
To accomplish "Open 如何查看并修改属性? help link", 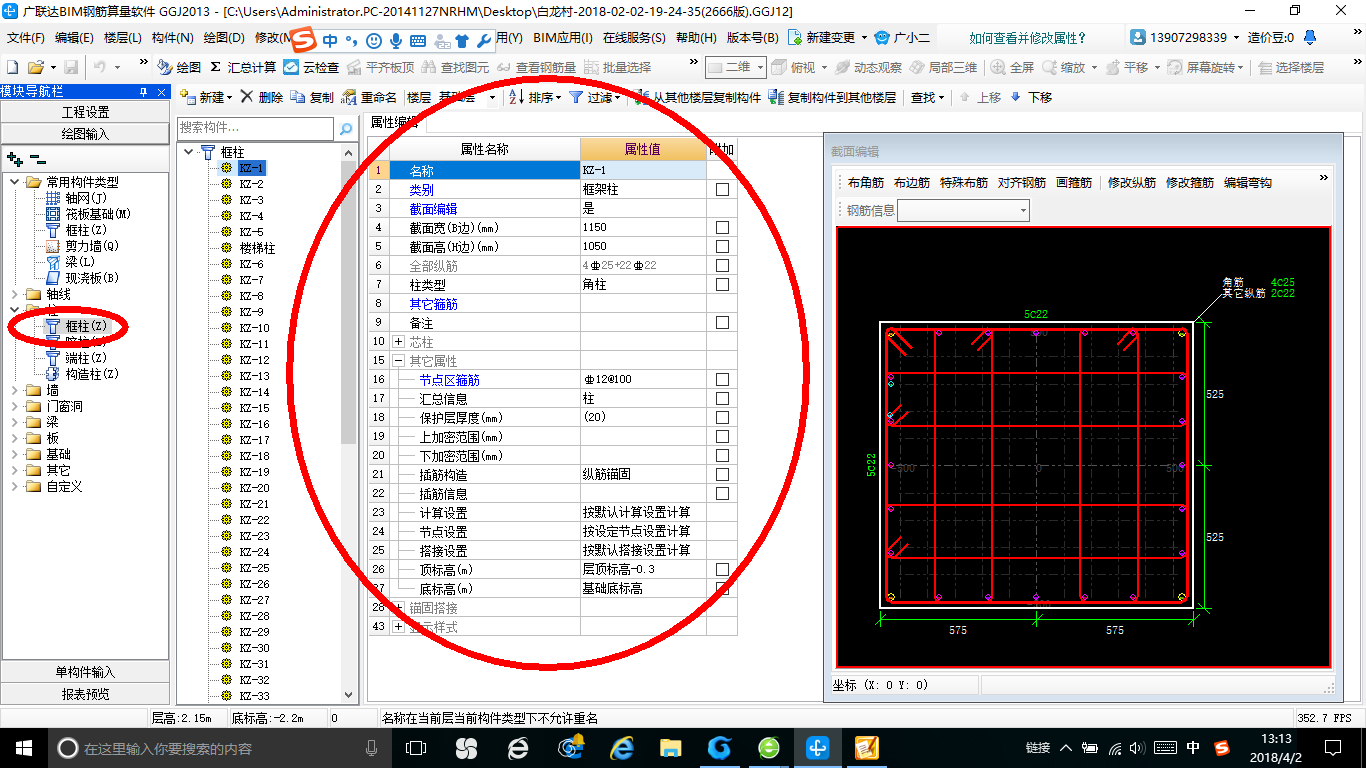I will (x=1028, y=38).
